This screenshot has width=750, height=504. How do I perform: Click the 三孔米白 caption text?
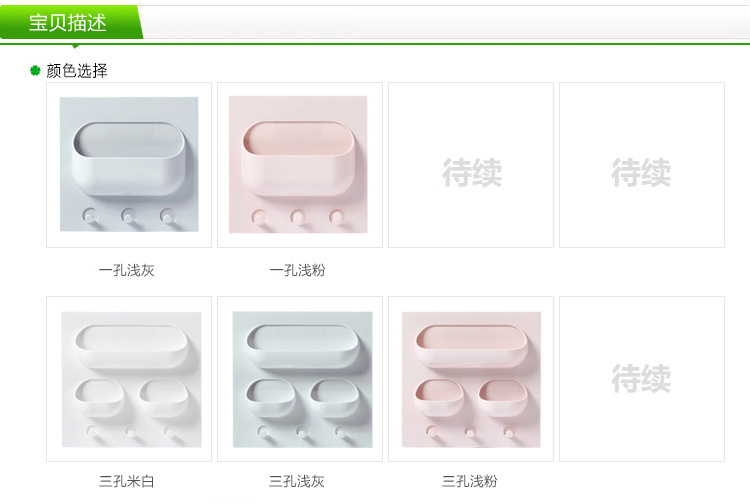pos(127,481)
